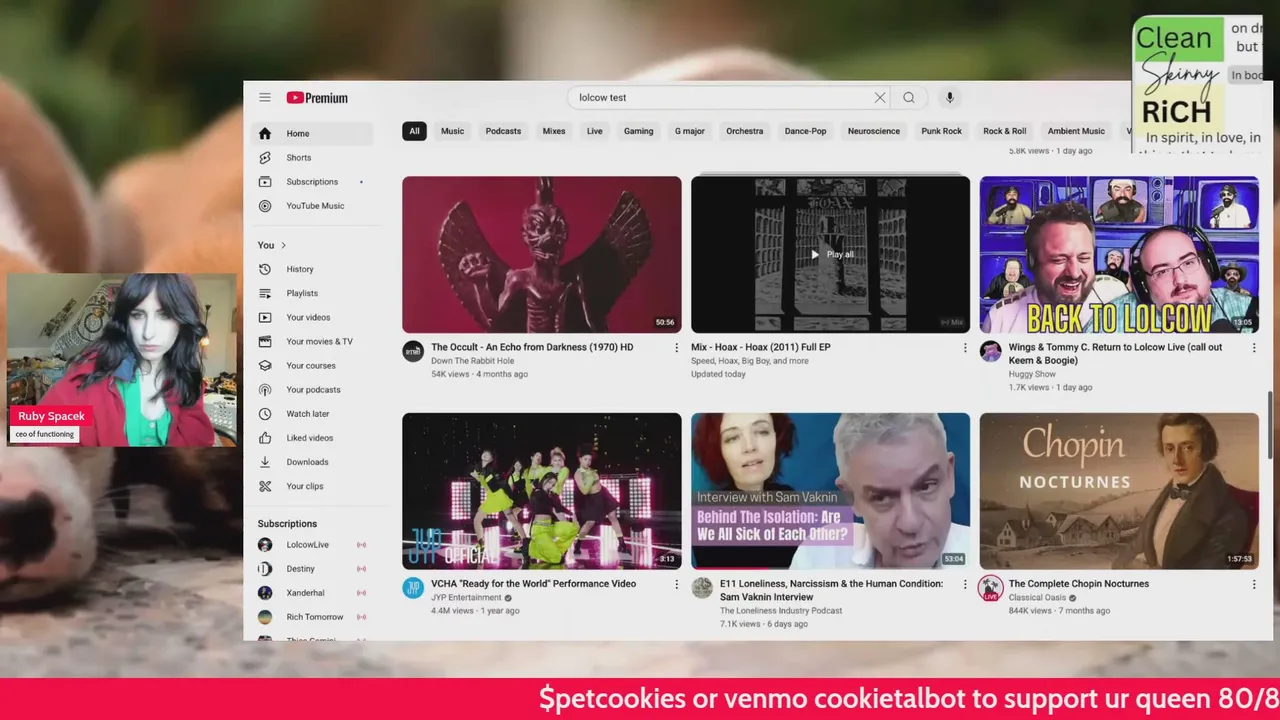Screen dimensions: 1280x720
Task: Expand the You section chevron
Action: click(x=284, y=245)
